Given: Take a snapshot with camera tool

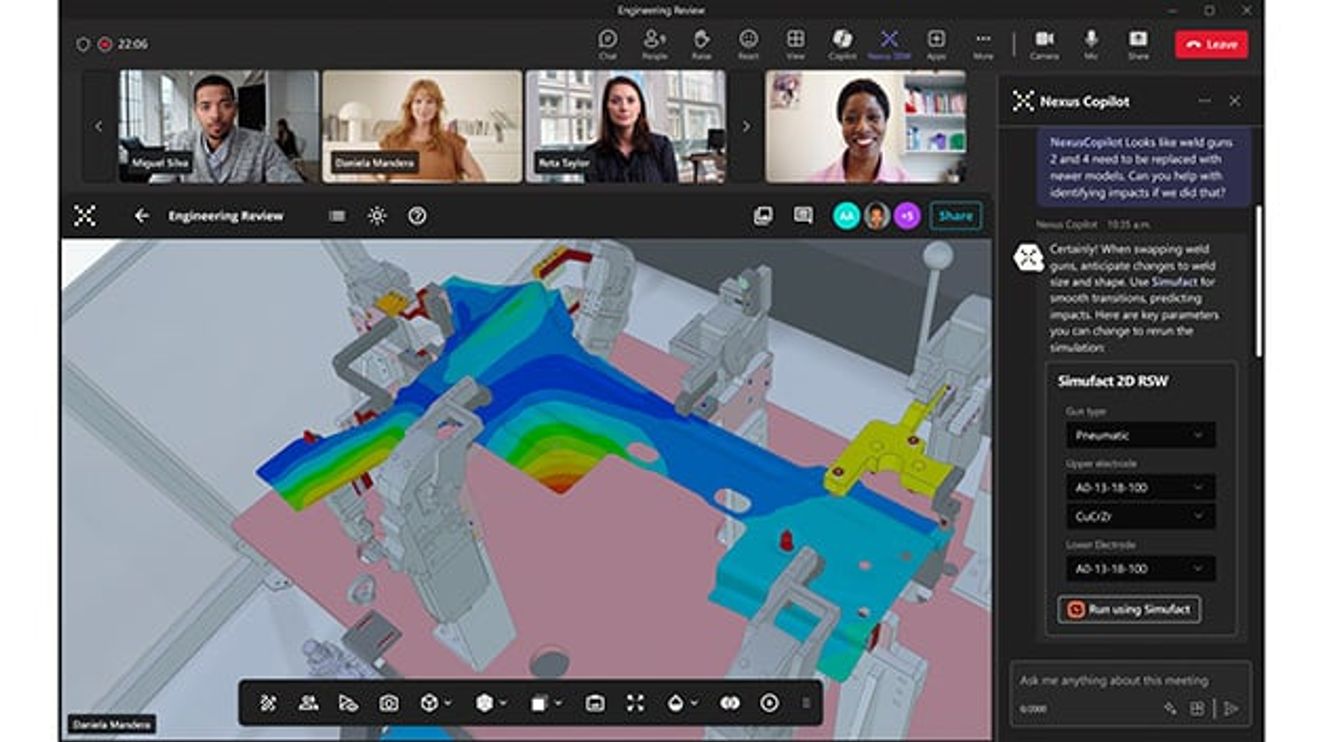Looking at the screenshot, I should pos(388,703).
